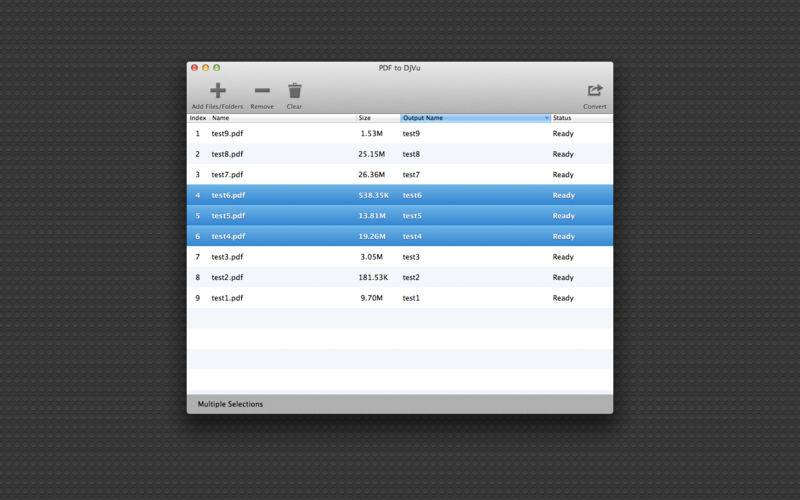Click Ready status of test3.pdf row
Viewport: 800px width, 500px height.
tap(563, 257)
